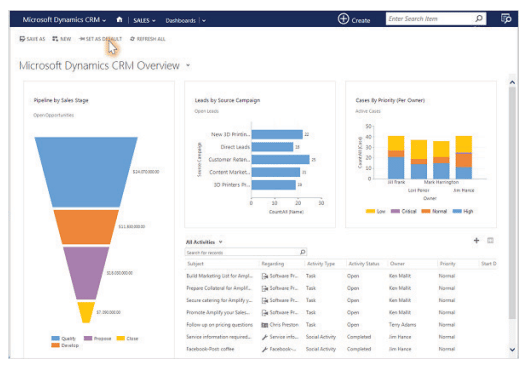The image size is (527, 368).
Task: Click scrollbar down arrow
Action: pyautogui.click(x=512, y=350)
